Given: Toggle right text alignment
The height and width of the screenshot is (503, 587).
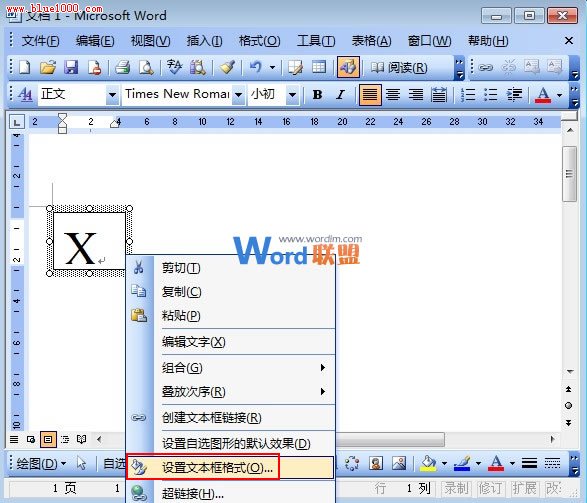Looking at the screenshot, I should [x=416, y=94].
